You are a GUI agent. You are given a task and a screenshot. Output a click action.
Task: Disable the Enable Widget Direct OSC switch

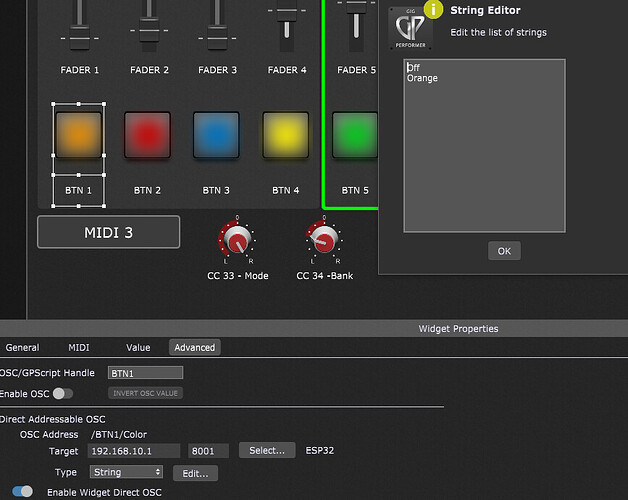[22, 491]
